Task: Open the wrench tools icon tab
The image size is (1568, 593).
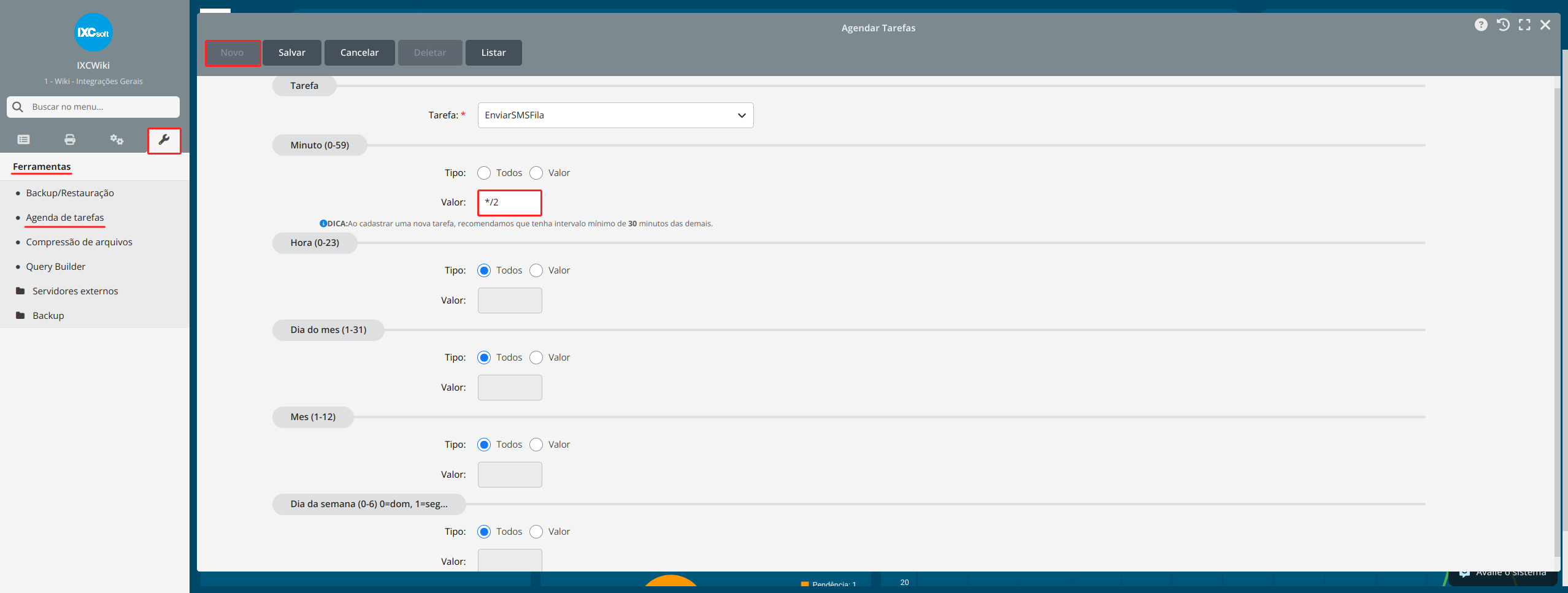Action: (x=164, y=140)
